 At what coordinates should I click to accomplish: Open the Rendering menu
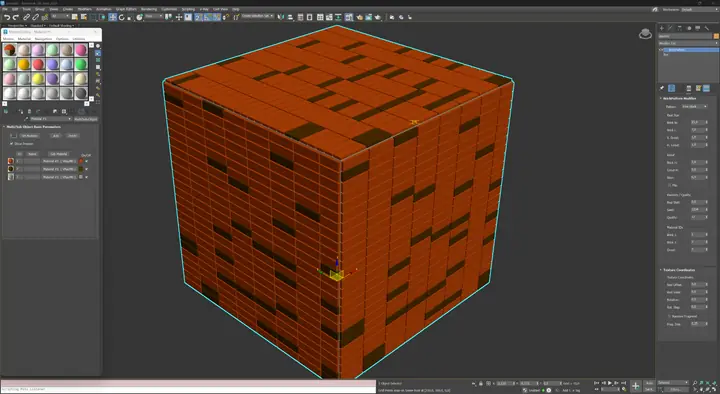tap(149, 9)
